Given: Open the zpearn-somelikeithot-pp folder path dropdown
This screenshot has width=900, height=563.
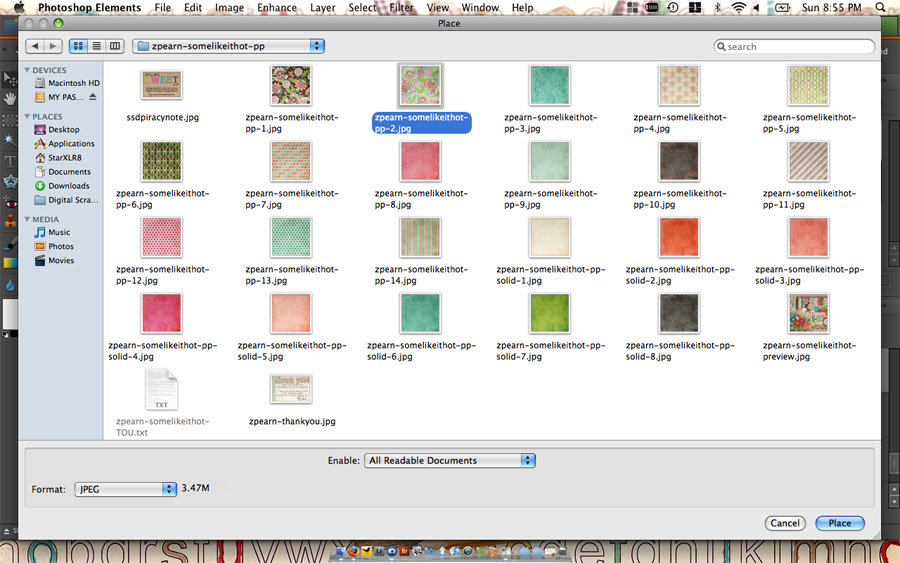Looking at the screenshot, I should [229, 46].
